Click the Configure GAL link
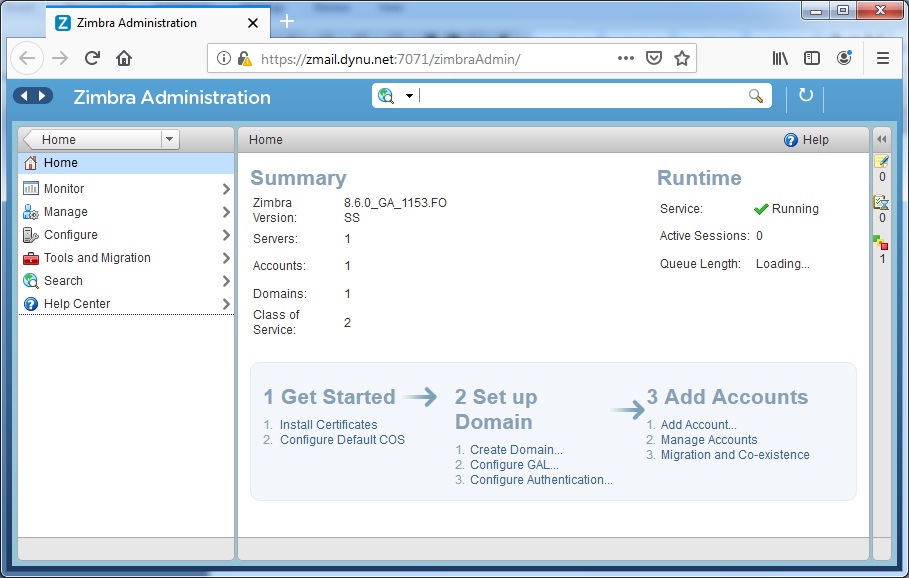The height and width of the screenshot is (578, 909). click(x=514, y=465)
